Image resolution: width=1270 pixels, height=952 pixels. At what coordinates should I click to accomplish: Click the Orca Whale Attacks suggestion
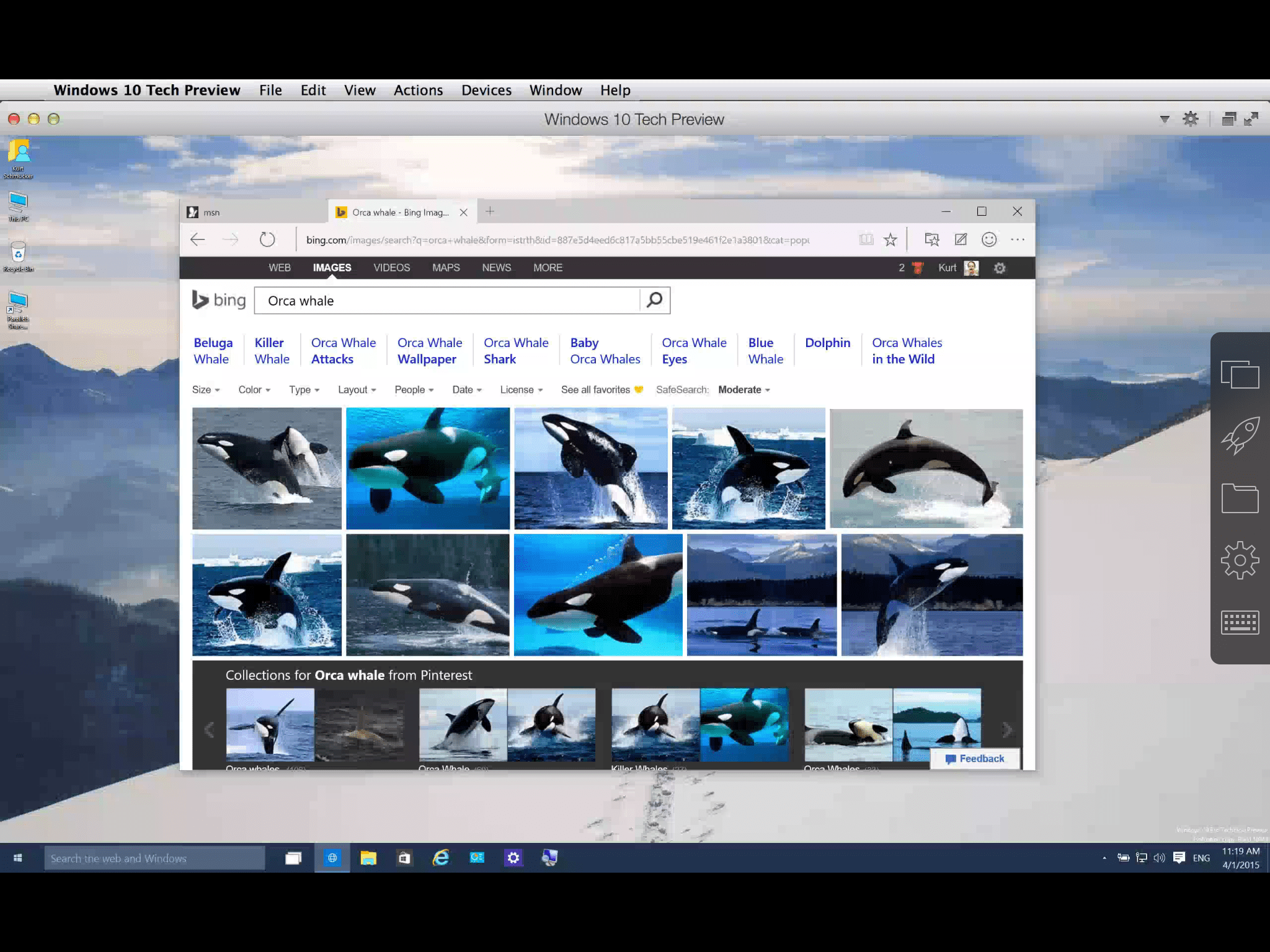pyautogui.click(x=343, y=351)
